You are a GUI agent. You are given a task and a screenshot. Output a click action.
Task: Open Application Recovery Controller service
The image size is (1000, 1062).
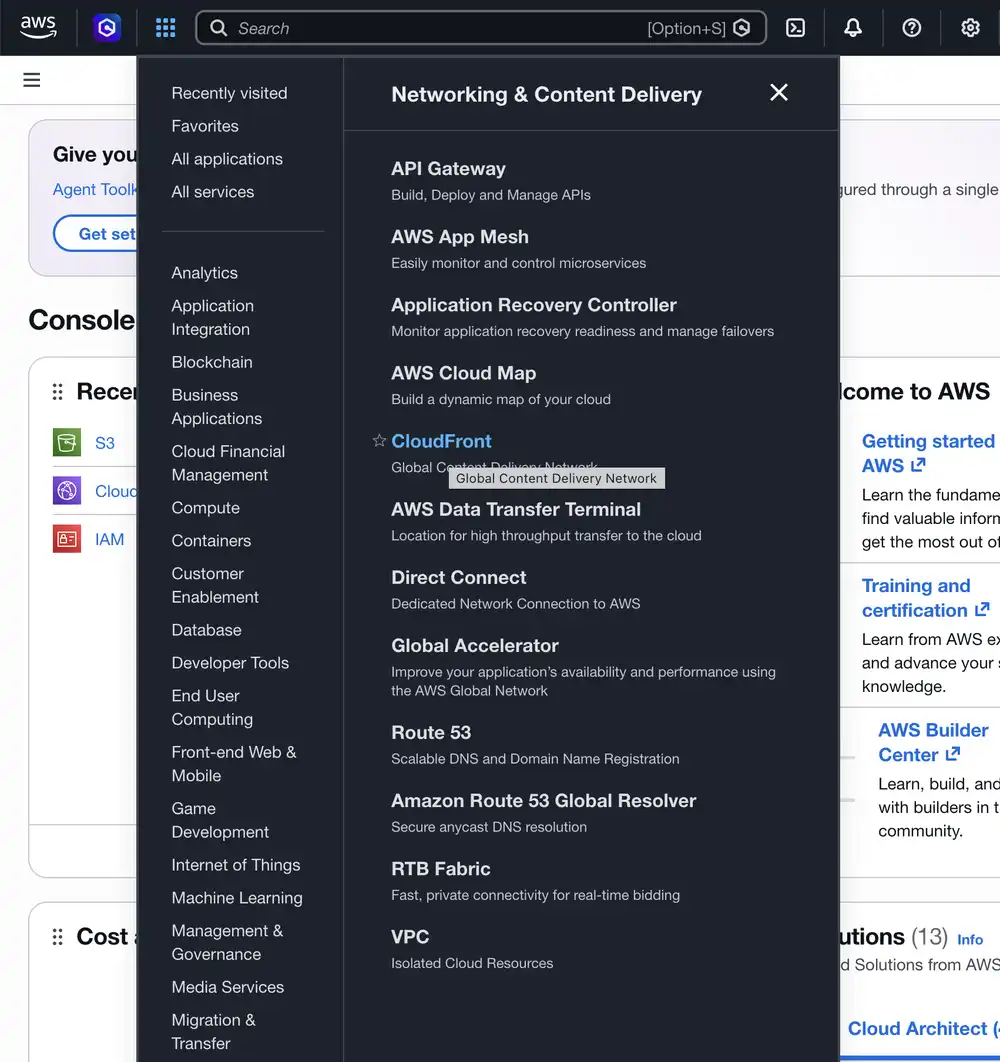[x=534, y=305]
